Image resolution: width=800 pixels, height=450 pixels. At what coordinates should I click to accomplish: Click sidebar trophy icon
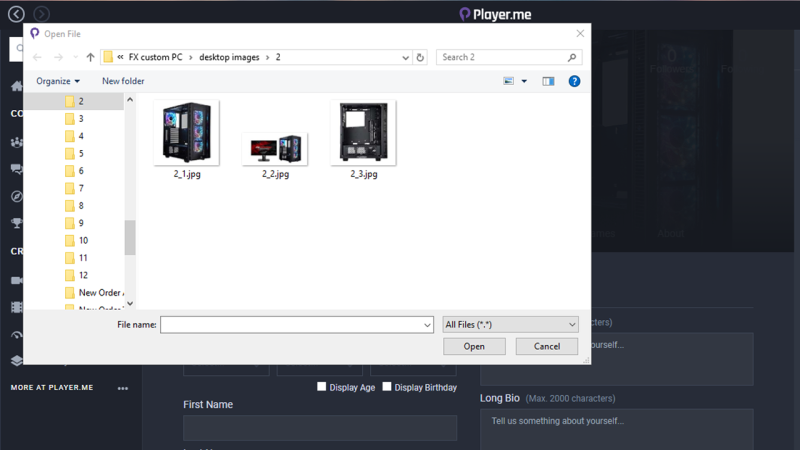click(17, 223)
